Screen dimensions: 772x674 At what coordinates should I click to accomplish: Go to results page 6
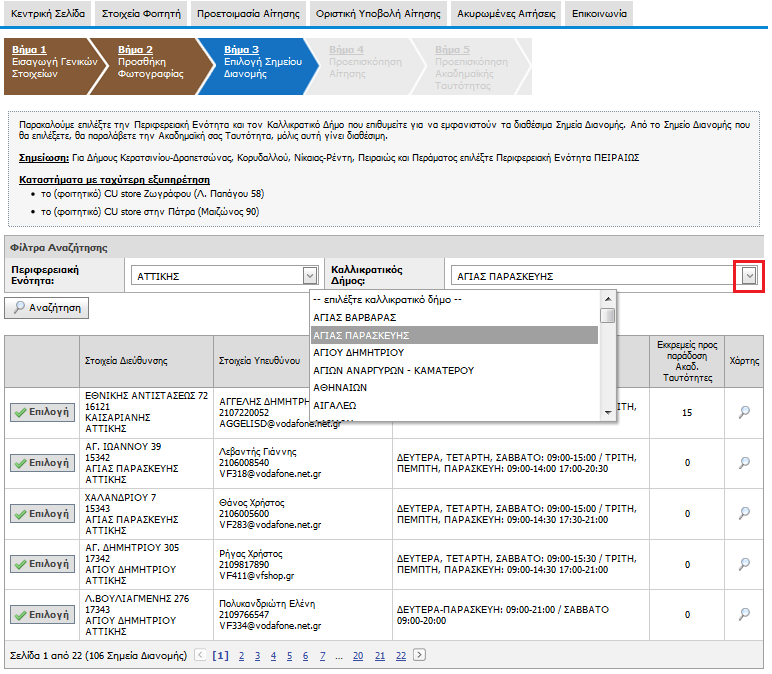click(x=305, y=656)
